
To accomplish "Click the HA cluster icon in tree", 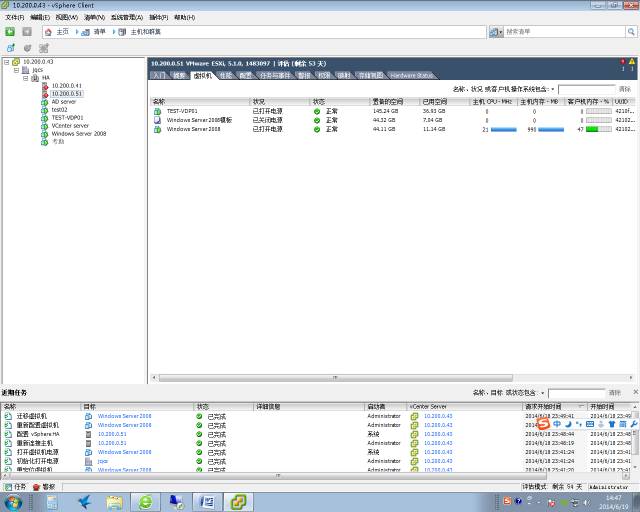I will tap(36, 78).
